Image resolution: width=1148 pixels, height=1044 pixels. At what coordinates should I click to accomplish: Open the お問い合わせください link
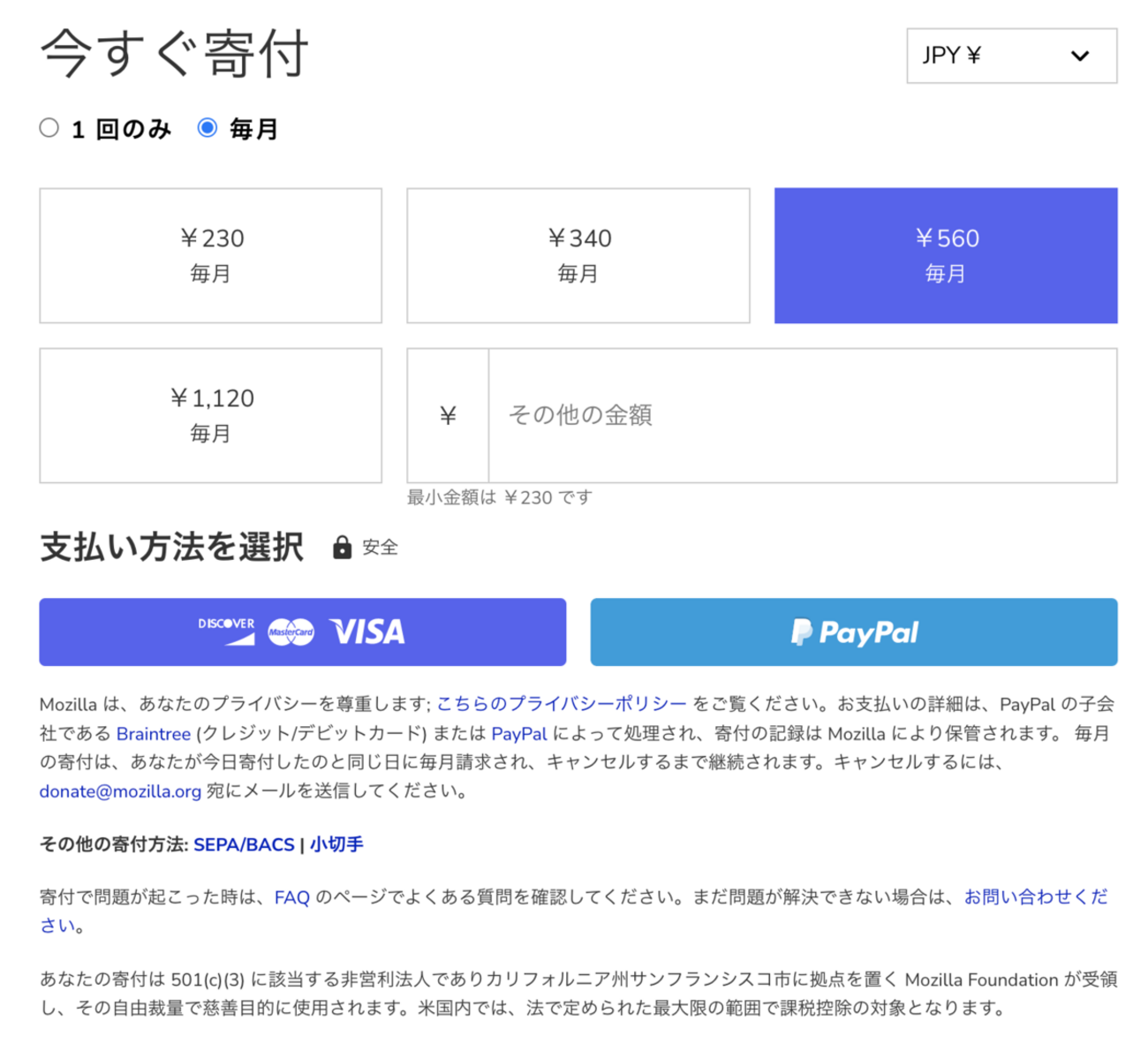1036,897
